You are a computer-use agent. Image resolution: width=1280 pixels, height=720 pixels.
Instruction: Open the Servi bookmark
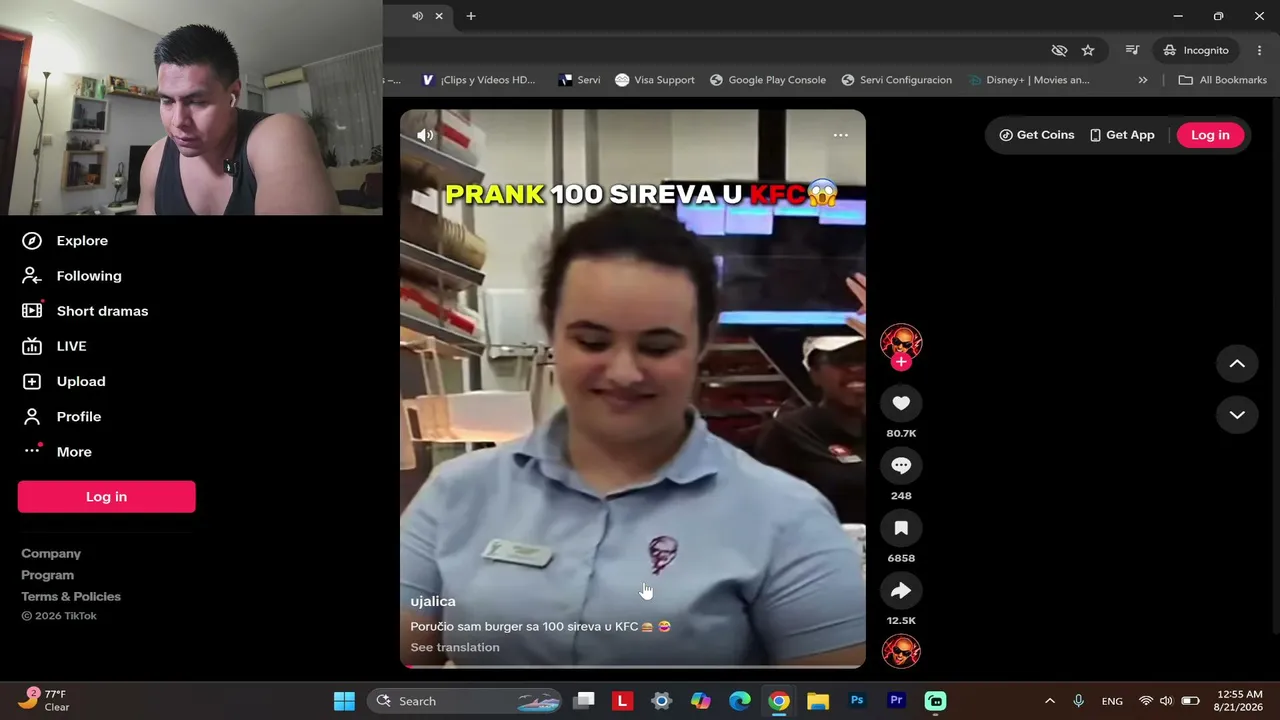pos(579,80)
